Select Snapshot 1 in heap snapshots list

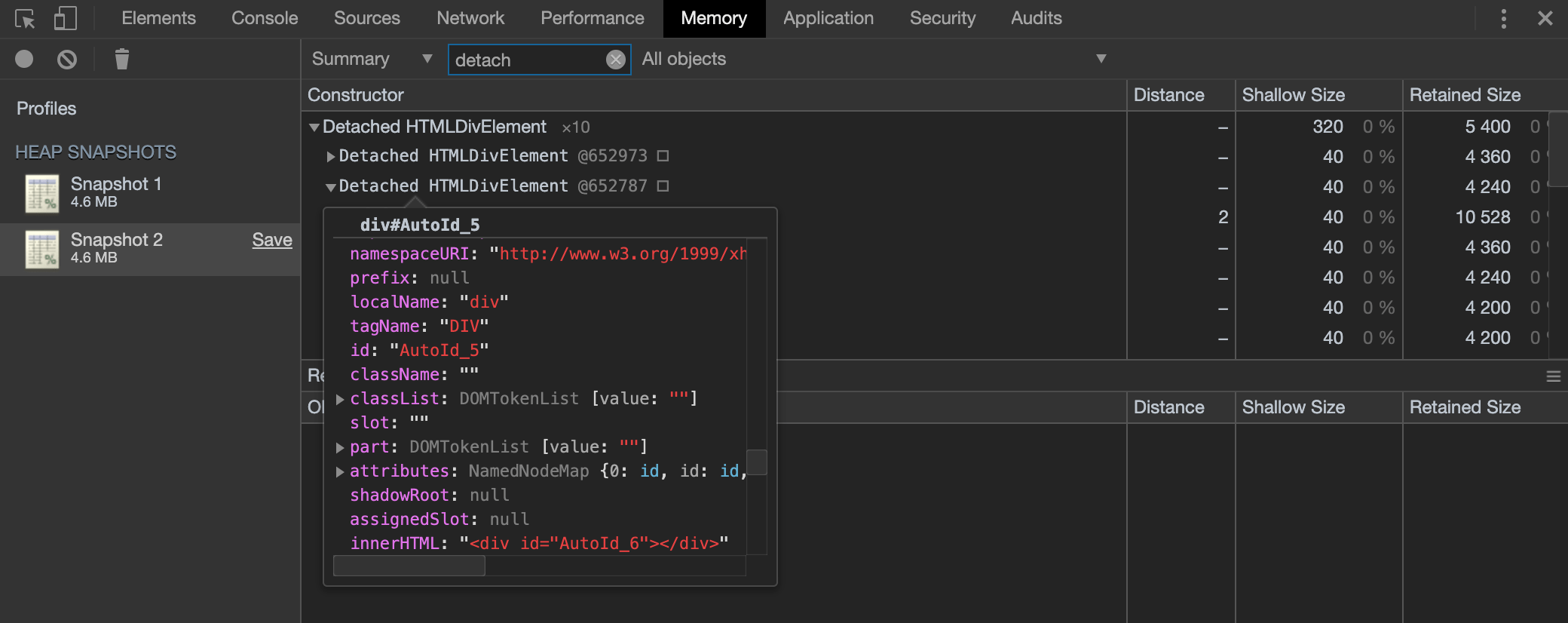[151, 192]
